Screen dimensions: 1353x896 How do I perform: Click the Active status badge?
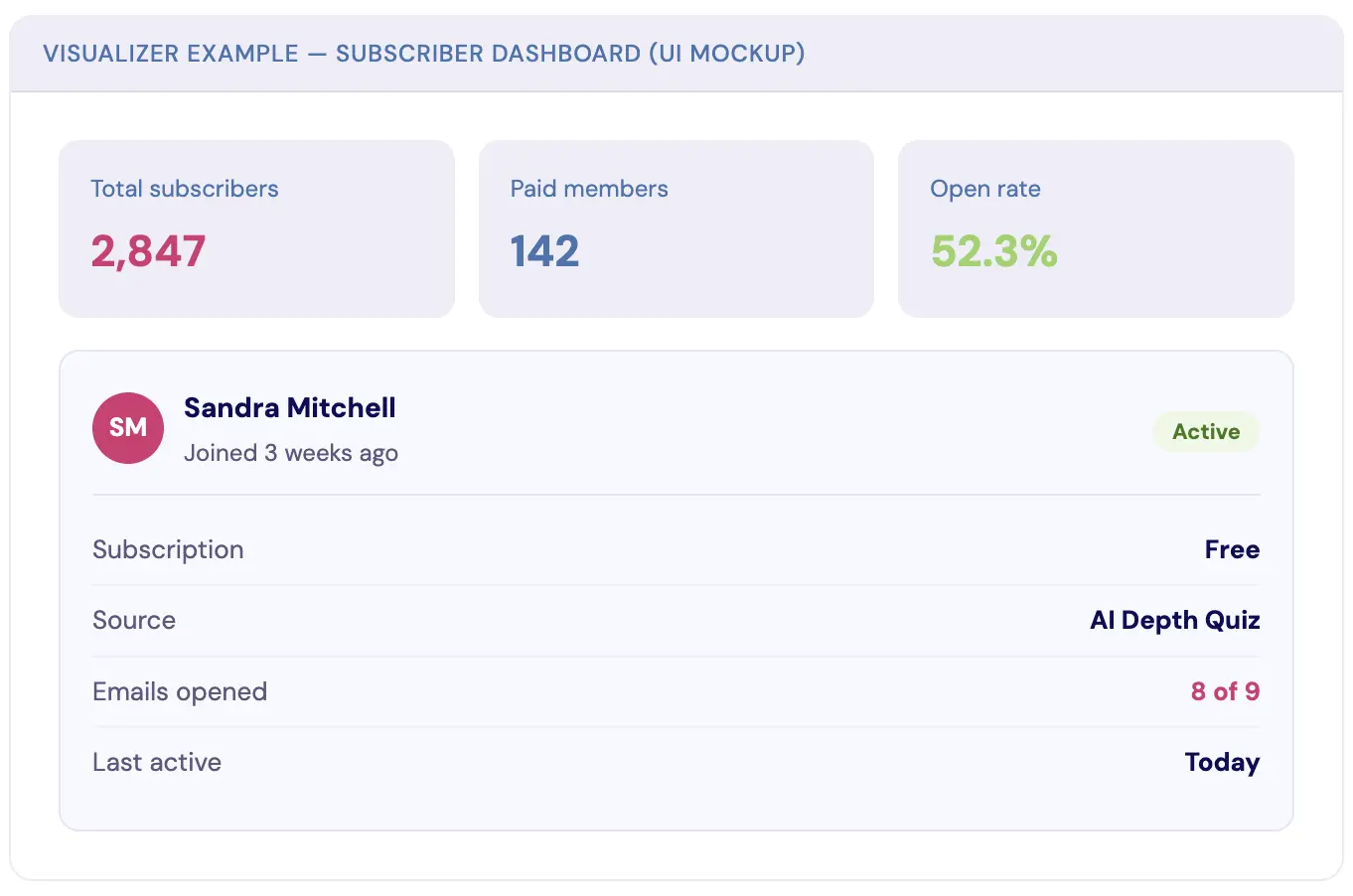pos(1205,432)
